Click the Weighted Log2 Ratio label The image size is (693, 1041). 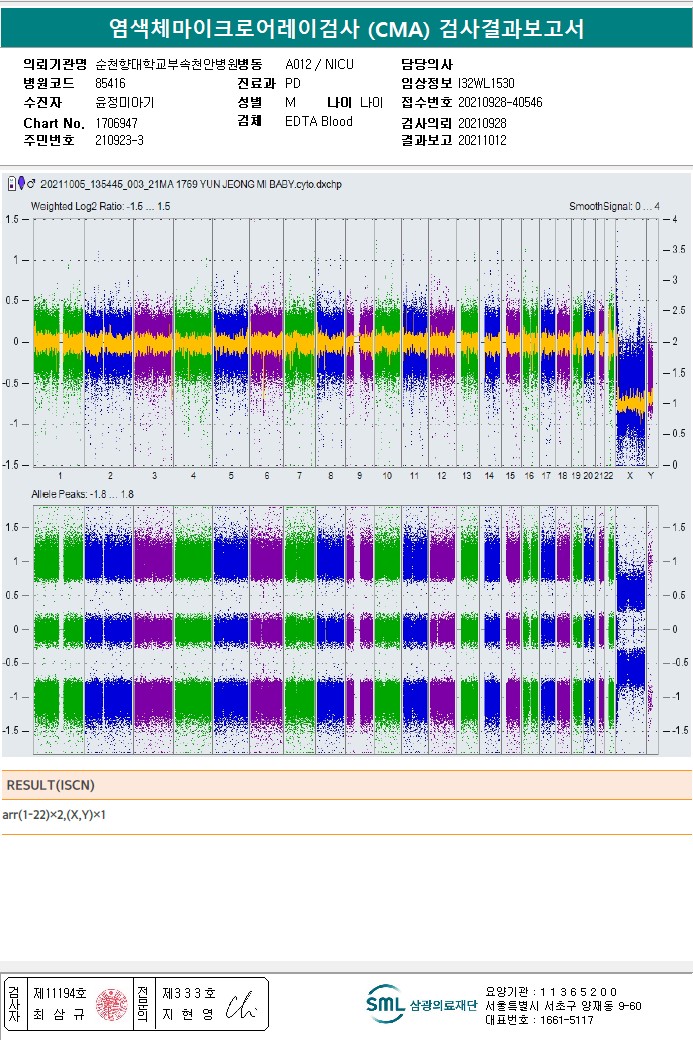point(100,206)
